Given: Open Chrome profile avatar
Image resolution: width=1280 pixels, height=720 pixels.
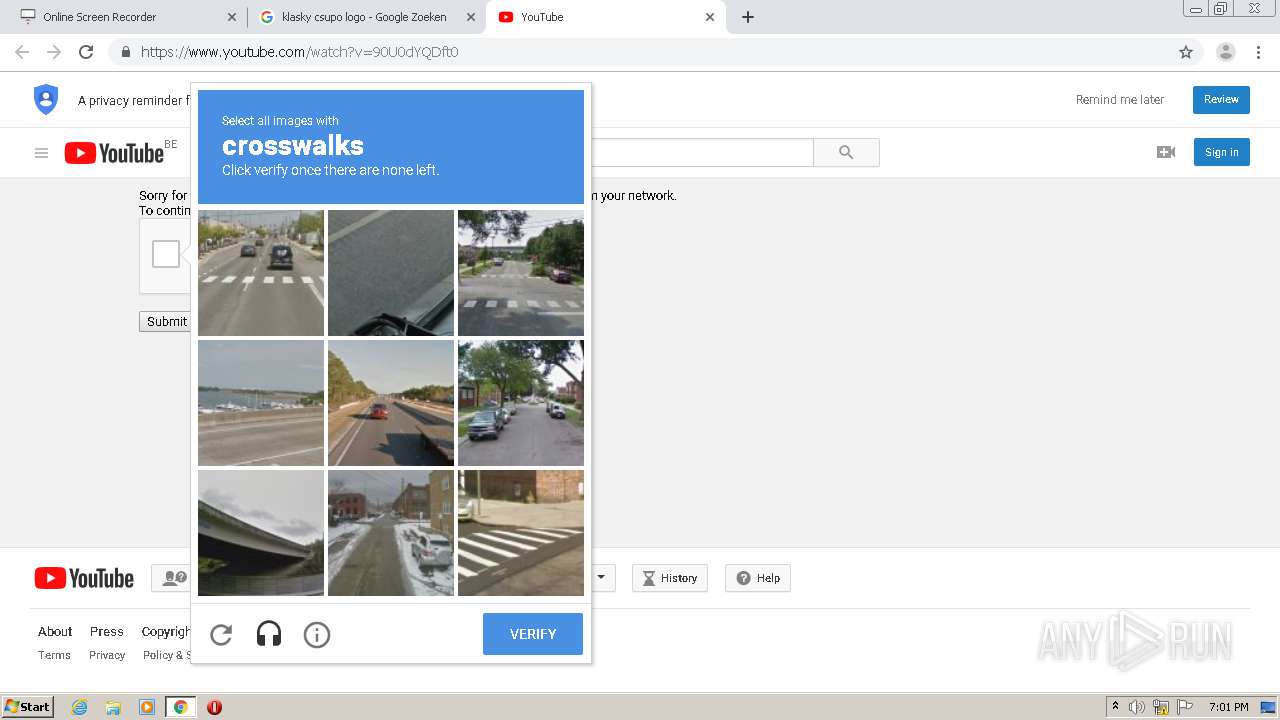Looking at the screenshot, I should [x=1226, y=52].
